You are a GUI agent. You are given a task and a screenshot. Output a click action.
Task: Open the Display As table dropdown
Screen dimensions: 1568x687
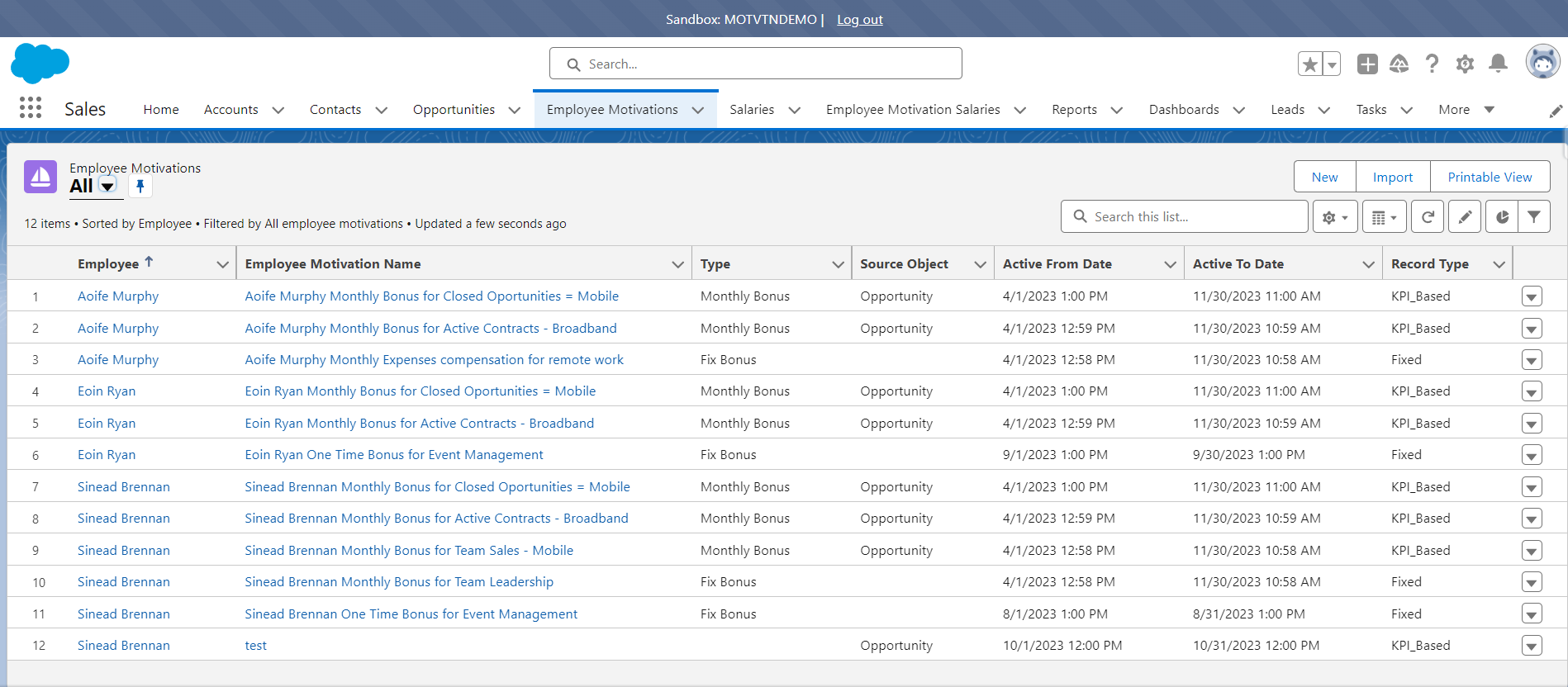tap(1385, 216)
